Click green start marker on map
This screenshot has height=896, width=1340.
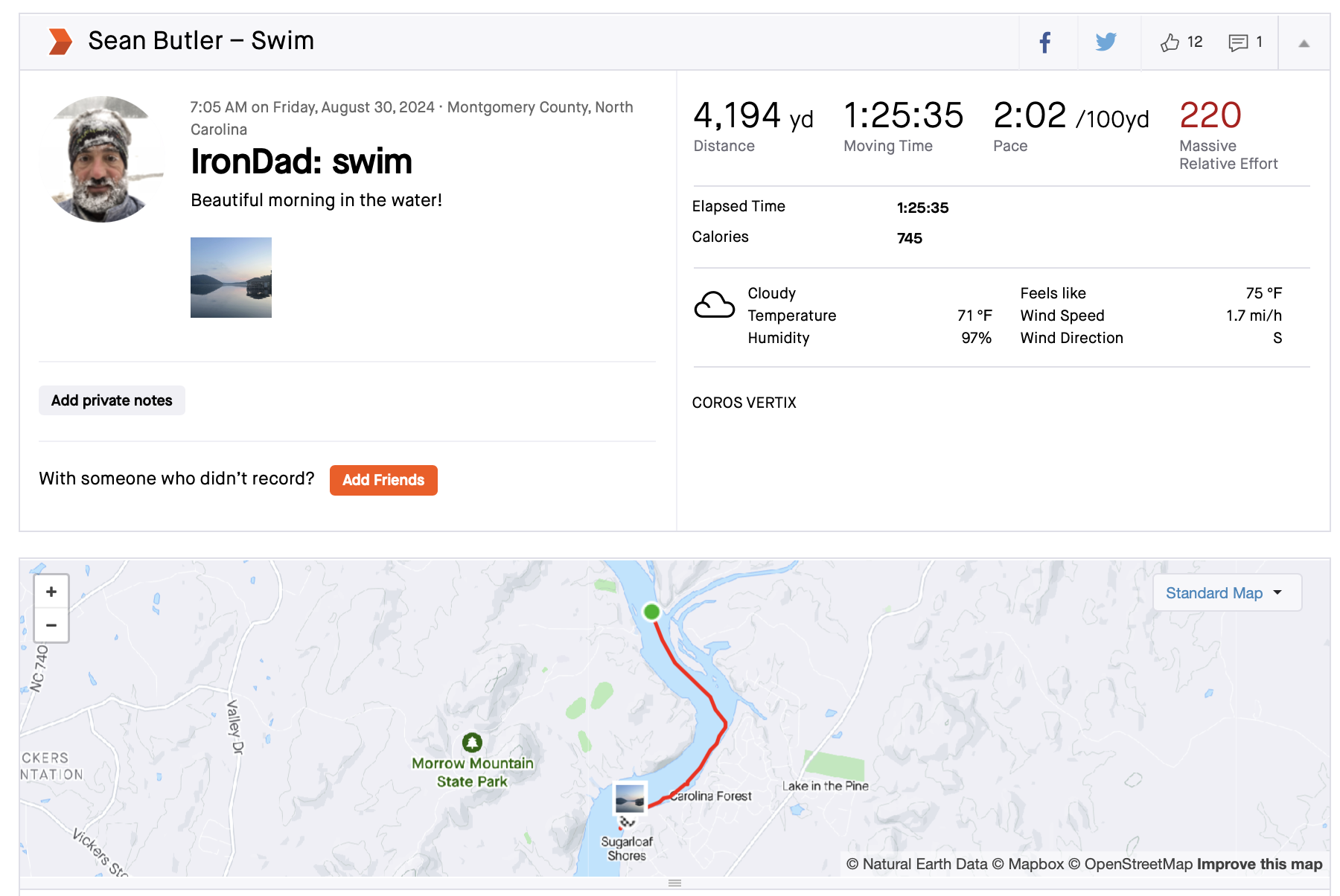coord(651,612)
